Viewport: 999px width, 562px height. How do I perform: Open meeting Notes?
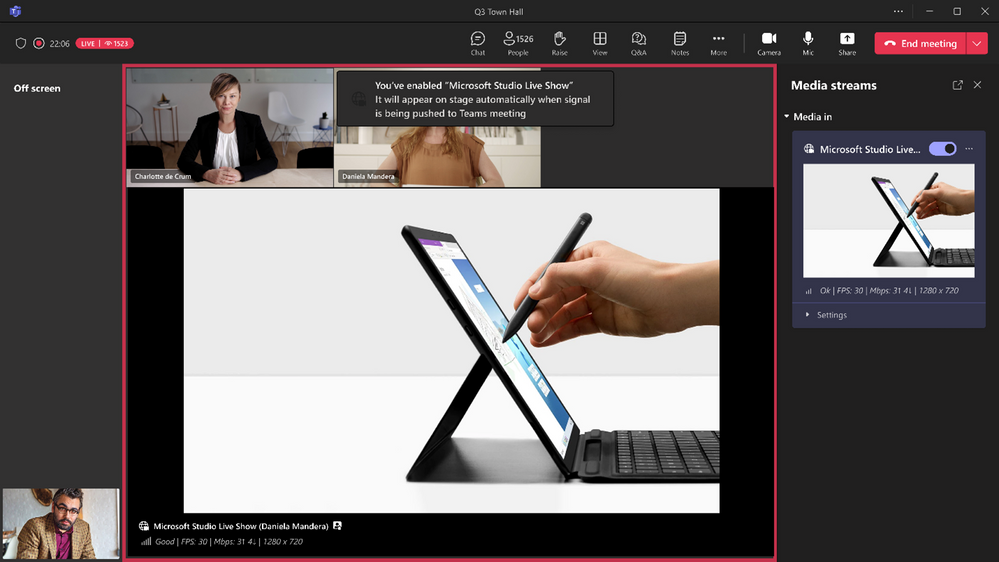680,43
